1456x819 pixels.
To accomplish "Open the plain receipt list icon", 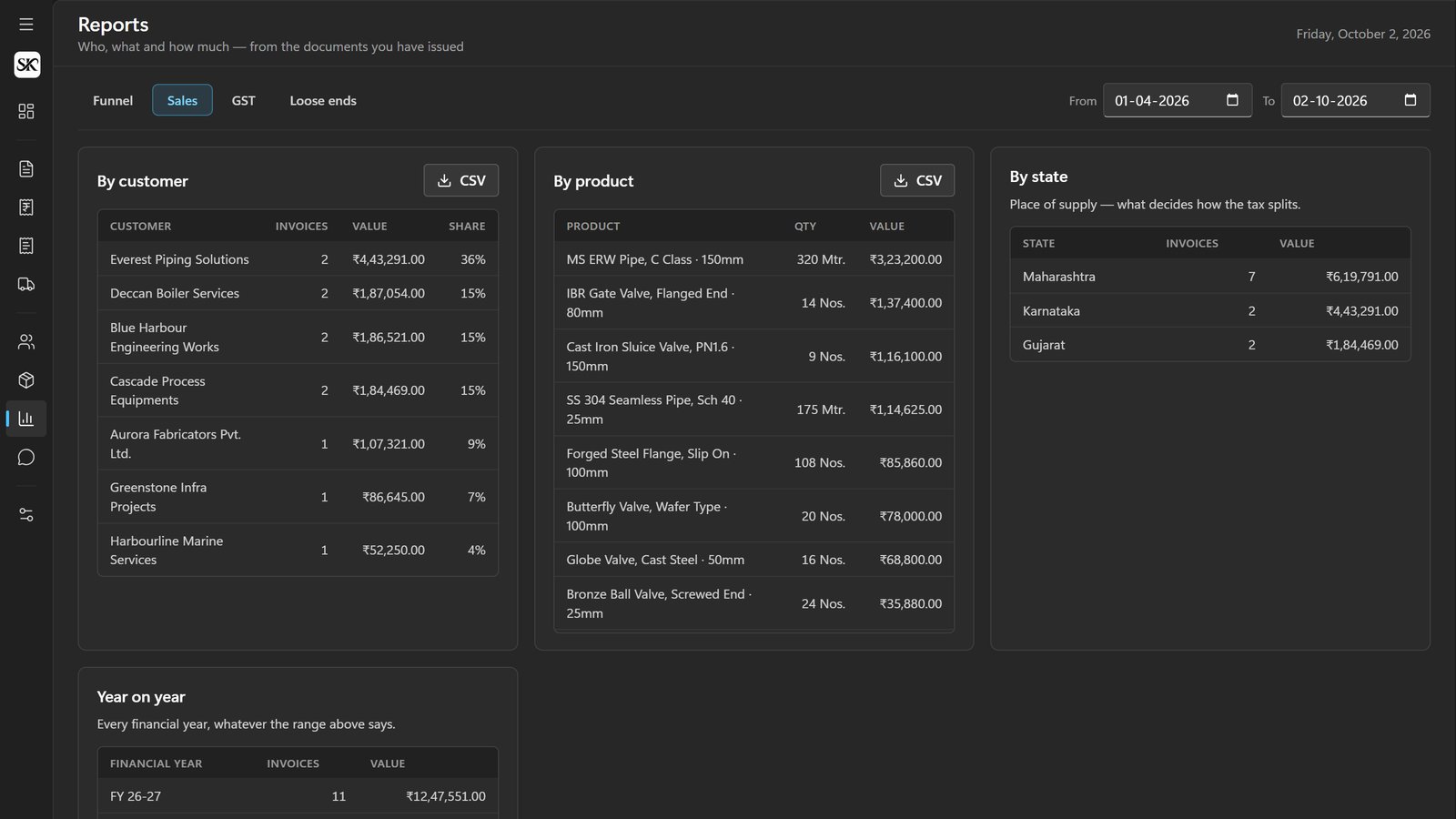I will click(x=26, y=246).
